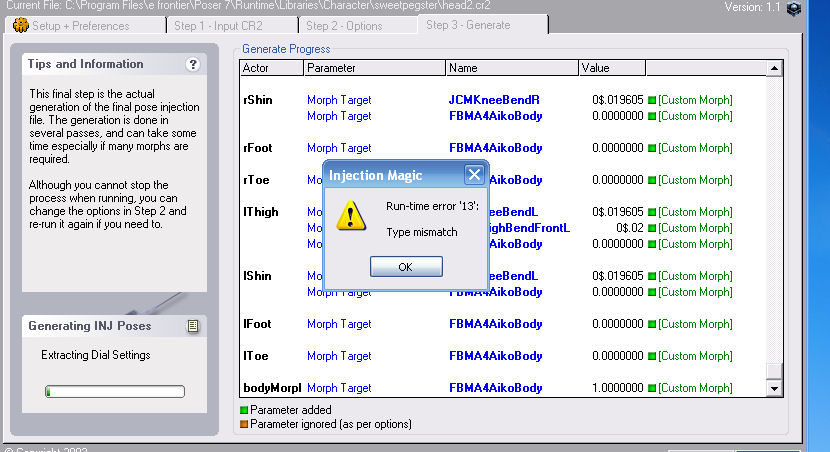Click the Actor column header
Viewport: 830px width, 452px height.
point(271,68)
